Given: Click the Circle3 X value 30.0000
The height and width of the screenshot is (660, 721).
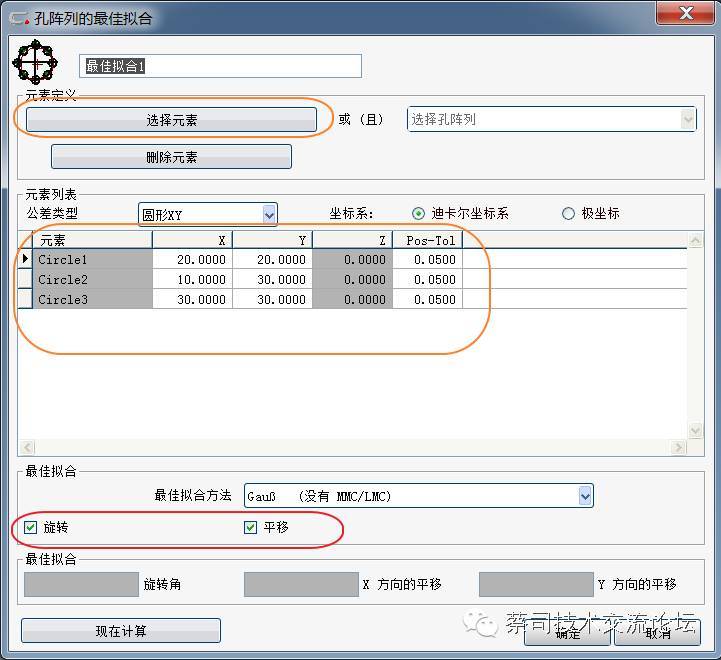Looking at the screenshot, I should point(192,299).
